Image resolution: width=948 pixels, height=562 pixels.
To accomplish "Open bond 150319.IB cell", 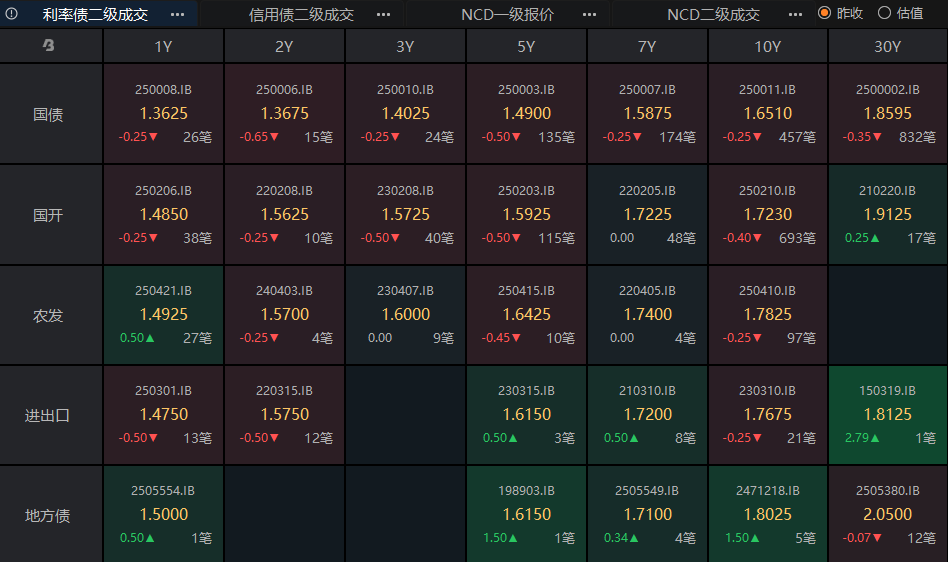I will pos(888,416).
